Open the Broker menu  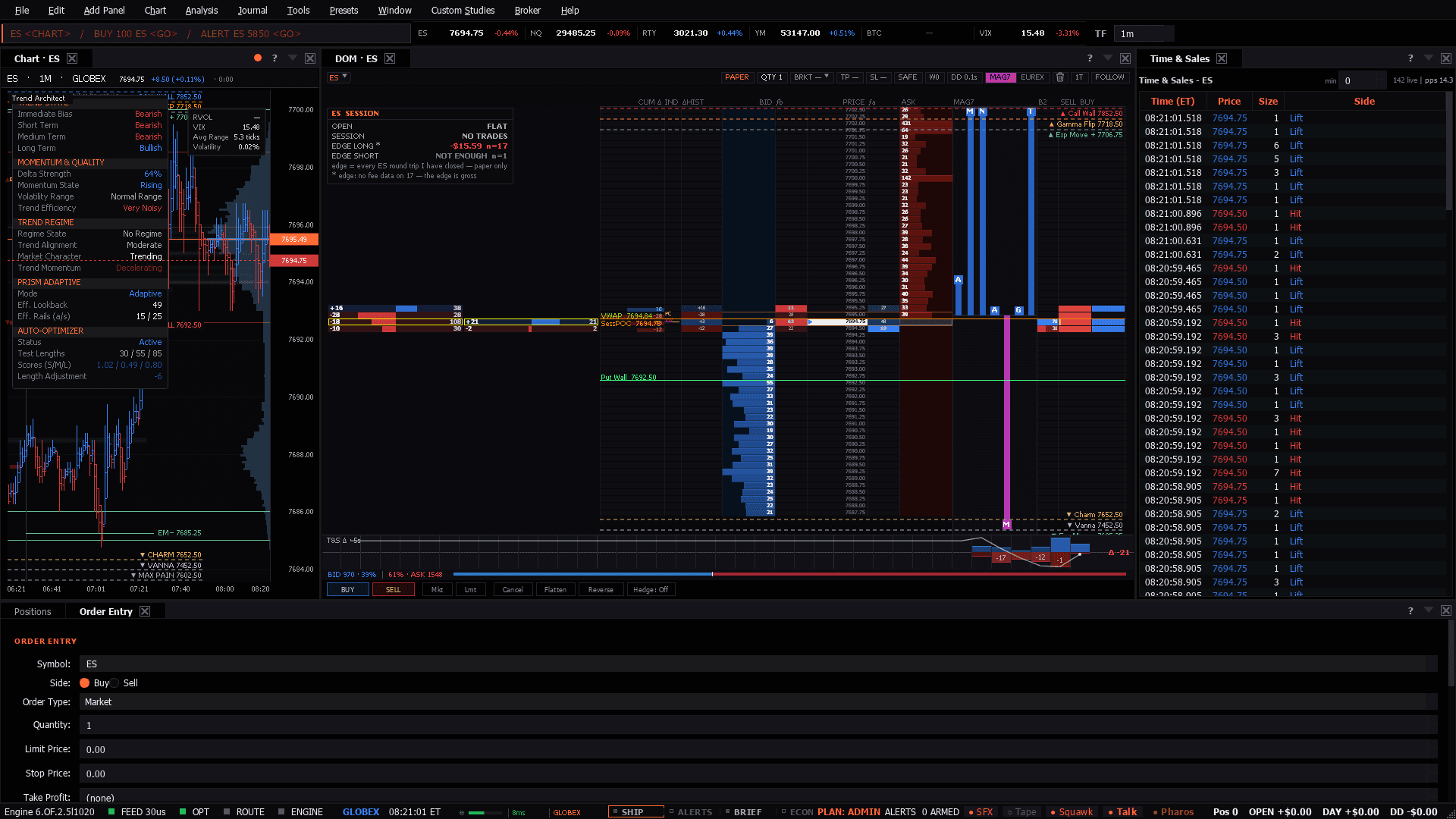click(527, 10)
